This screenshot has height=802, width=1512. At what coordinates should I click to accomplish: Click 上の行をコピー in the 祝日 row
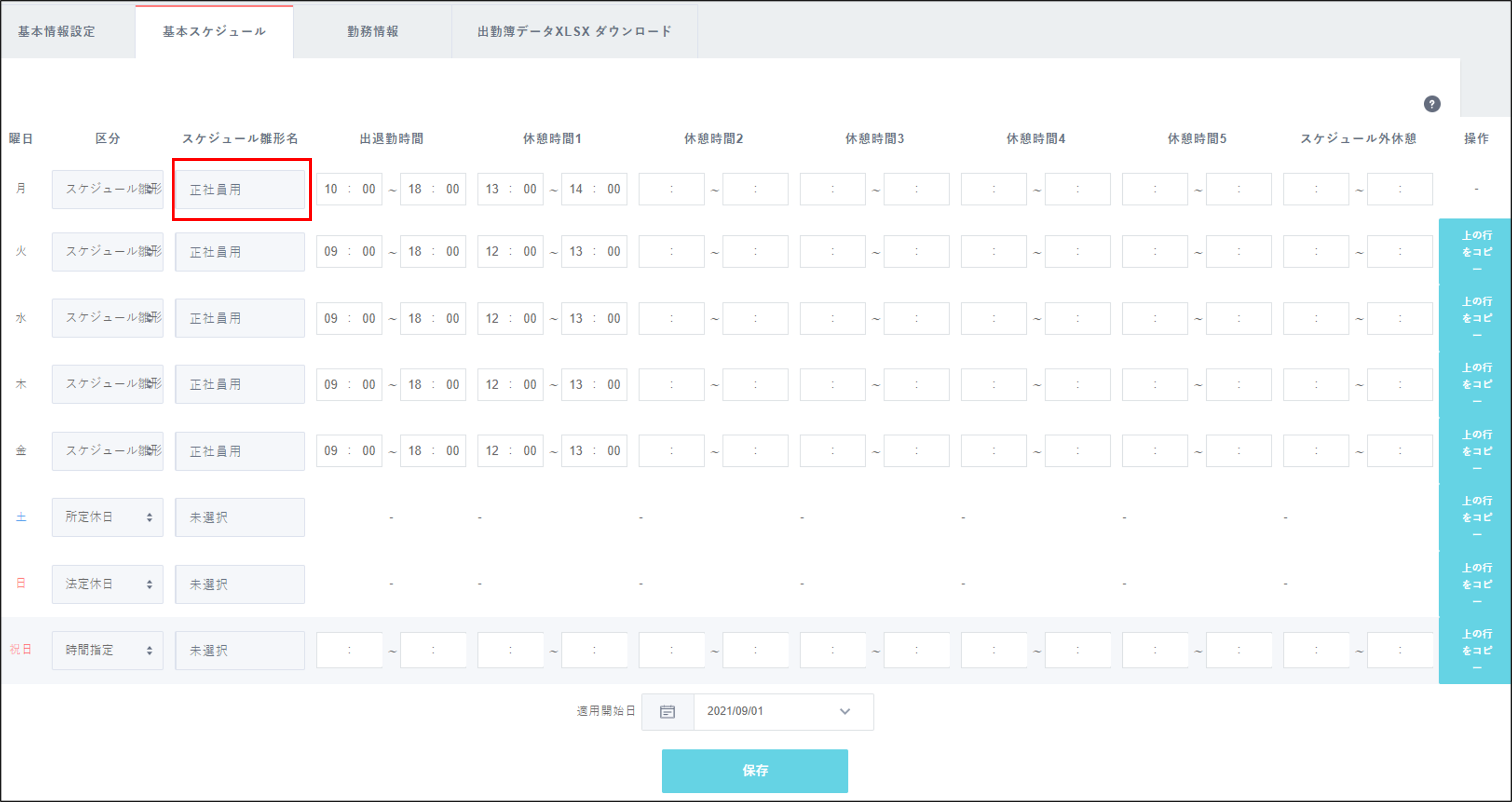tap(1476, 650)
